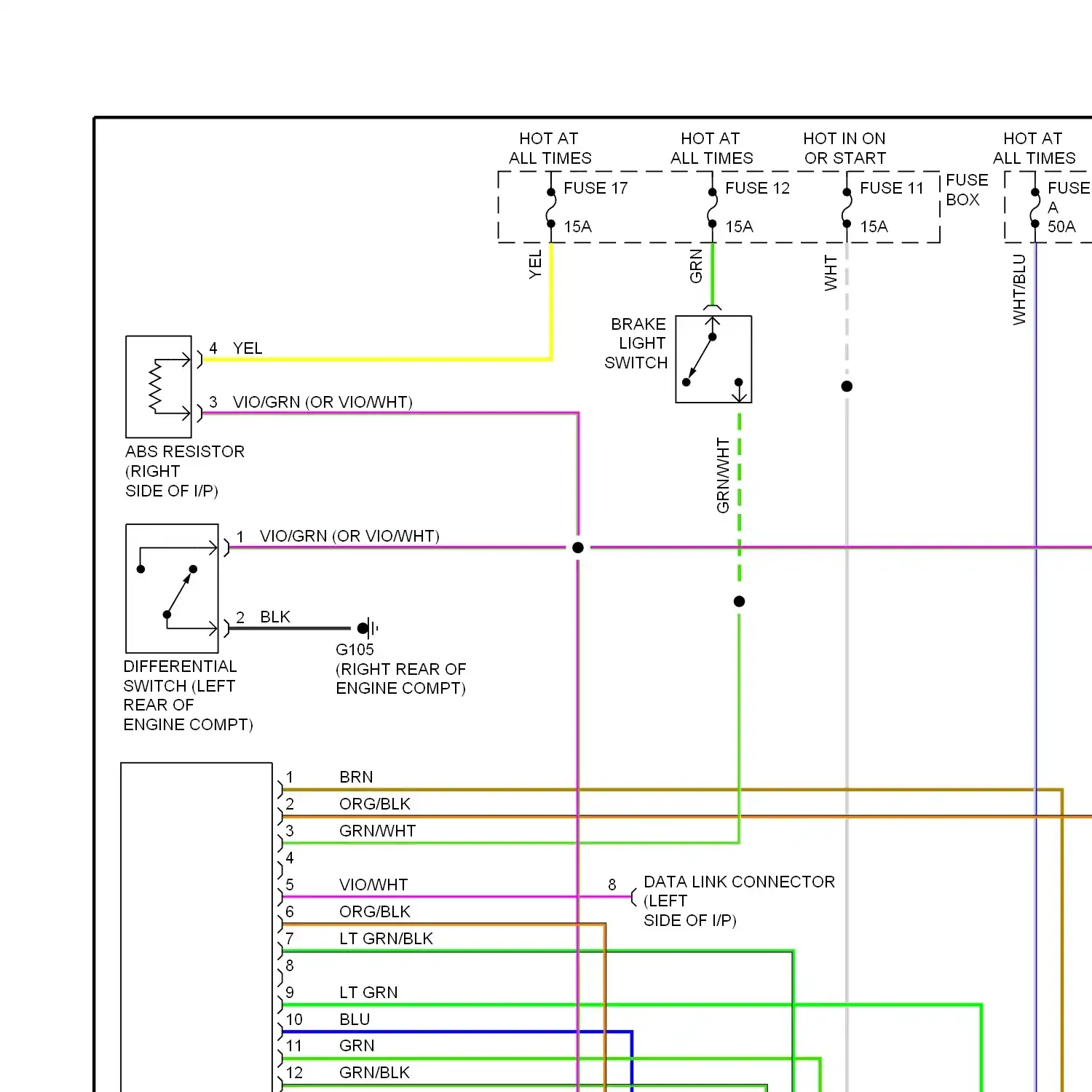Select the Fuse 12 fuse symbol
This screenshot has height=1092, width=1092.
[x=713, y=208]
